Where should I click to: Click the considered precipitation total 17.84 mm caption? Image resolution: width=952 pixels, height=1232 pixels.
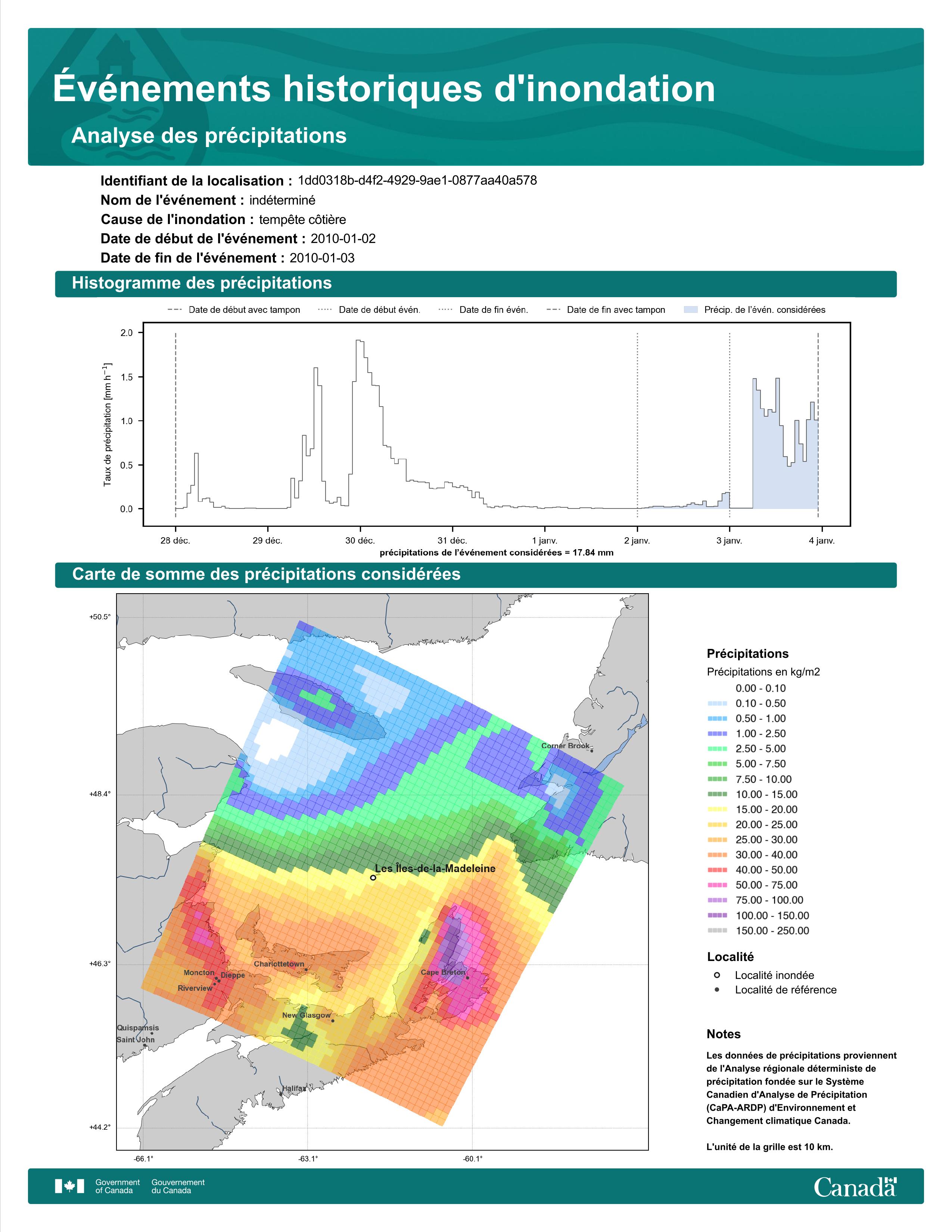coord(496,553)
